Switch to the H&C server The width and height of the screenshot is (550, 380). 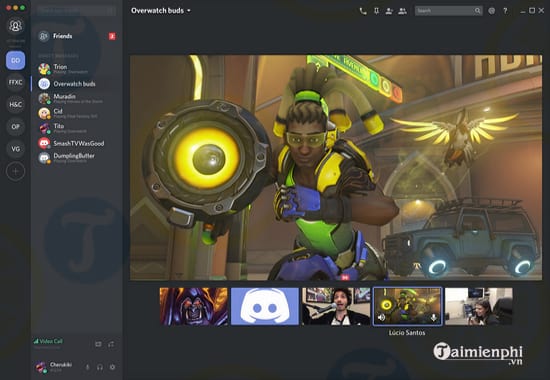(x=15, y=105)
